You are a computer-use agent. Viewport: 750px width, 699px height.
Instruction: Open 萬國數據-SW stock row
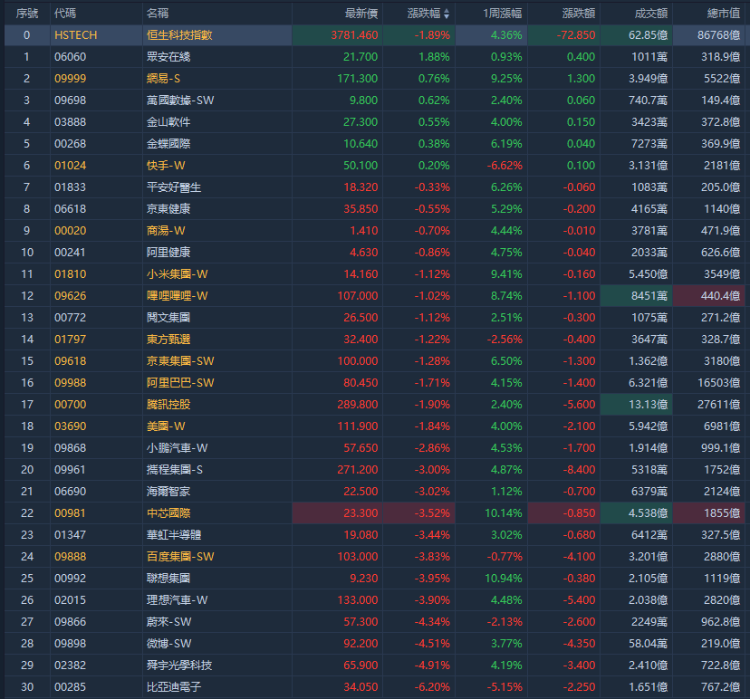375,100
